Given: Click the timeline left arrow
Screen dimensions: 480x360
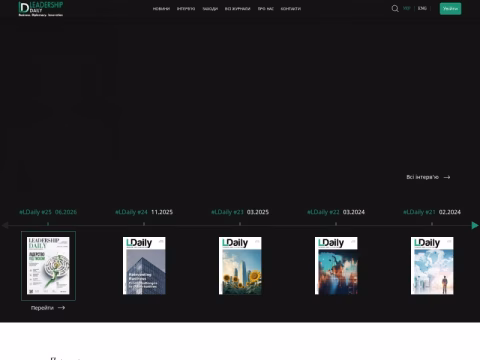Looking at the screenshot, I should coord(5,225).
